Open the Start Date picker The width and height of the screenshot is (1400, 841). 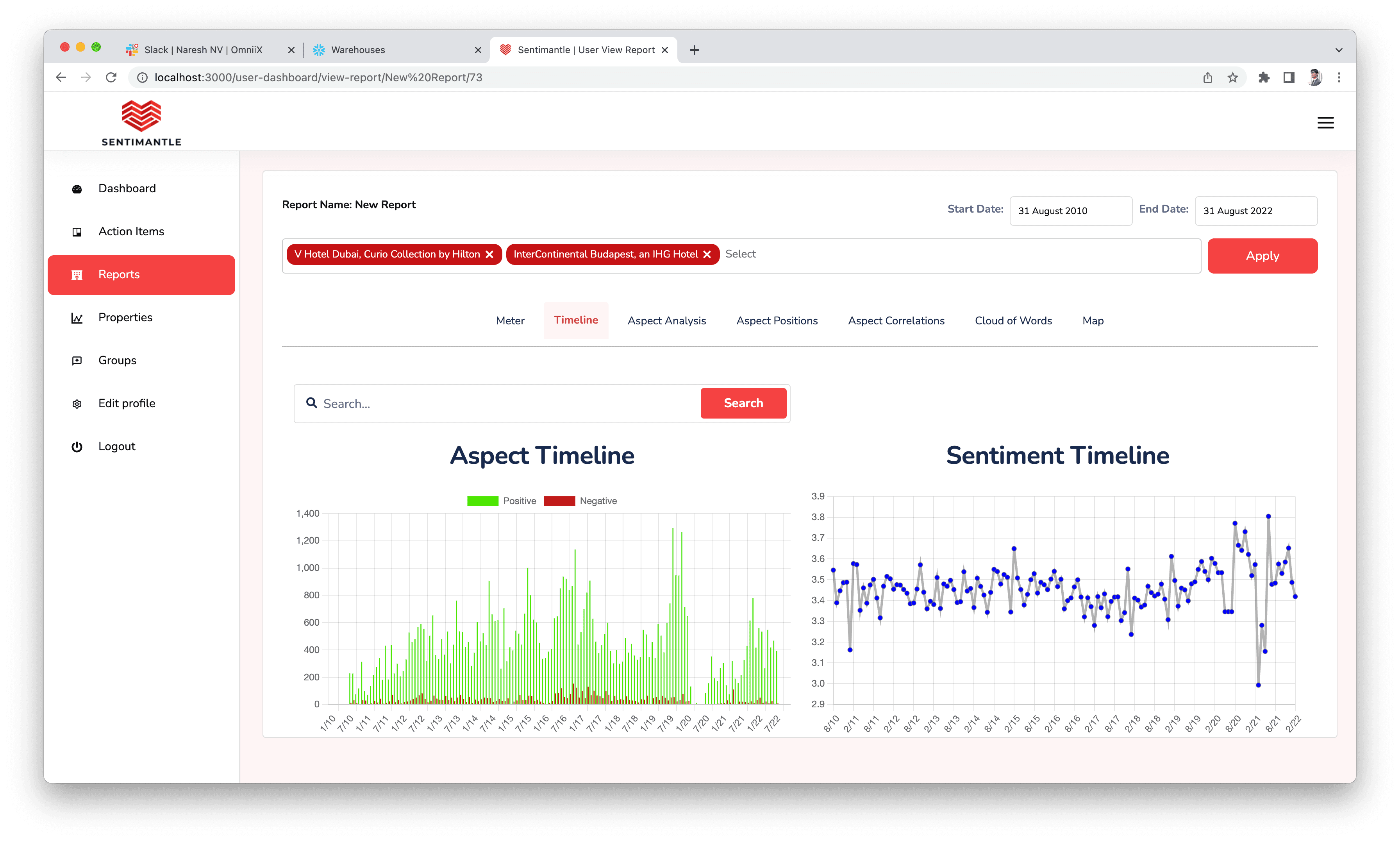[1070, 210]
